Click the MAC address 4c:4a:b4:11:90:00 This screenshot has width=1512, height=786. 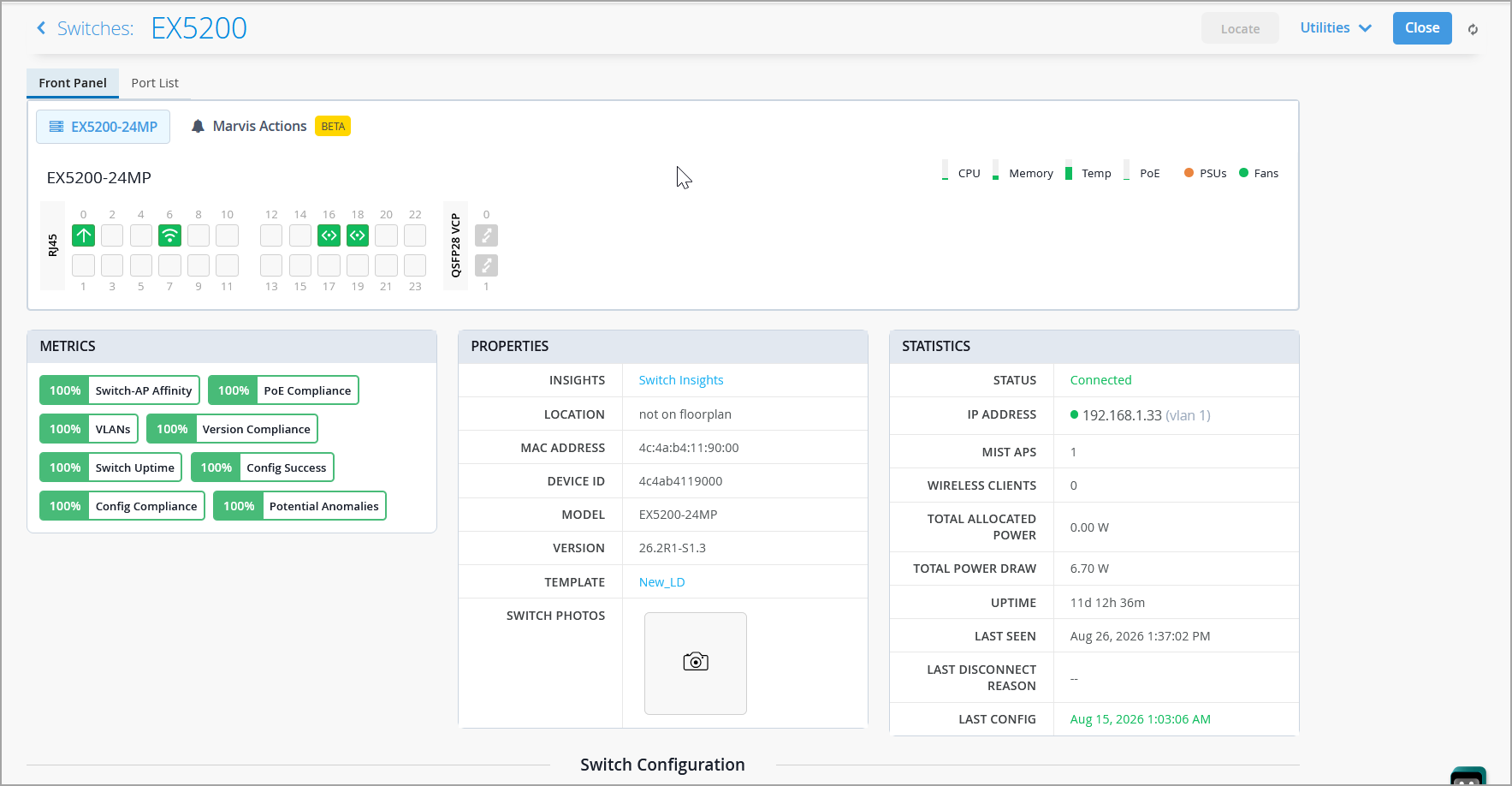coord(689,448)
